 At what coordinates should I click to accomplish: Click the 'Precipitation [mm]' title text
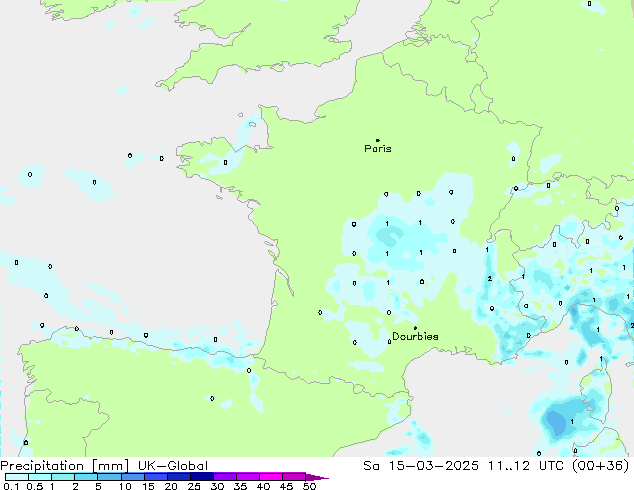pyautogui.click(x=65, y=466)
